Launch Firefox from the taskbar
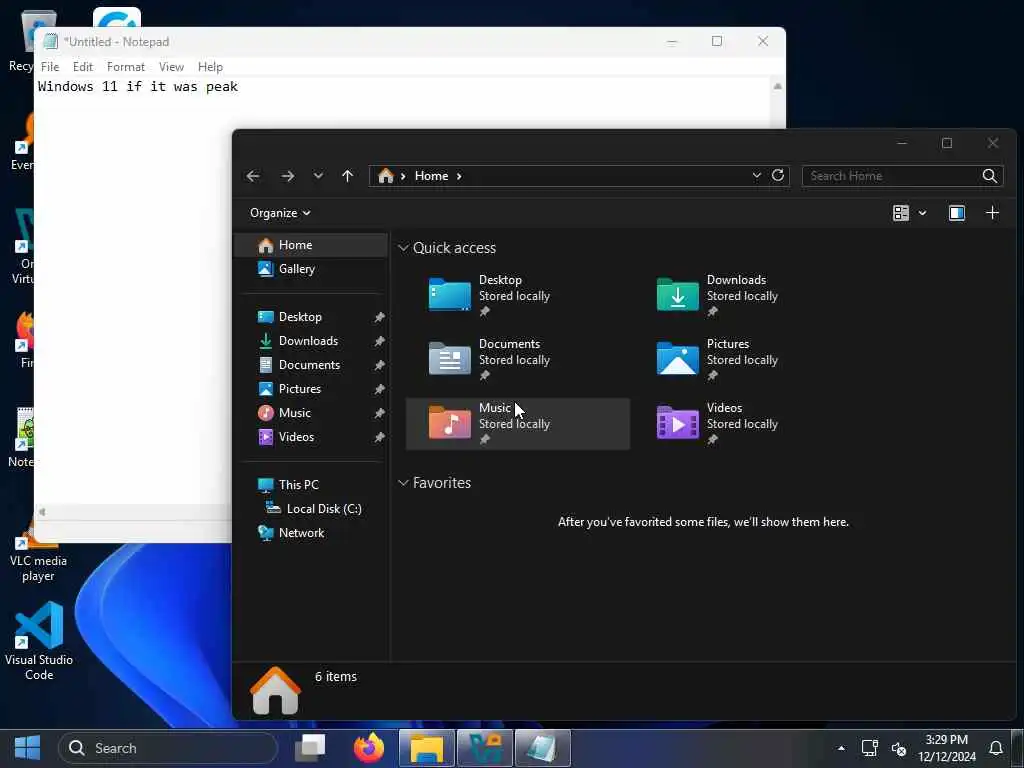The height and width of the screenshot is (768, 1024). [x=369, y=748]
